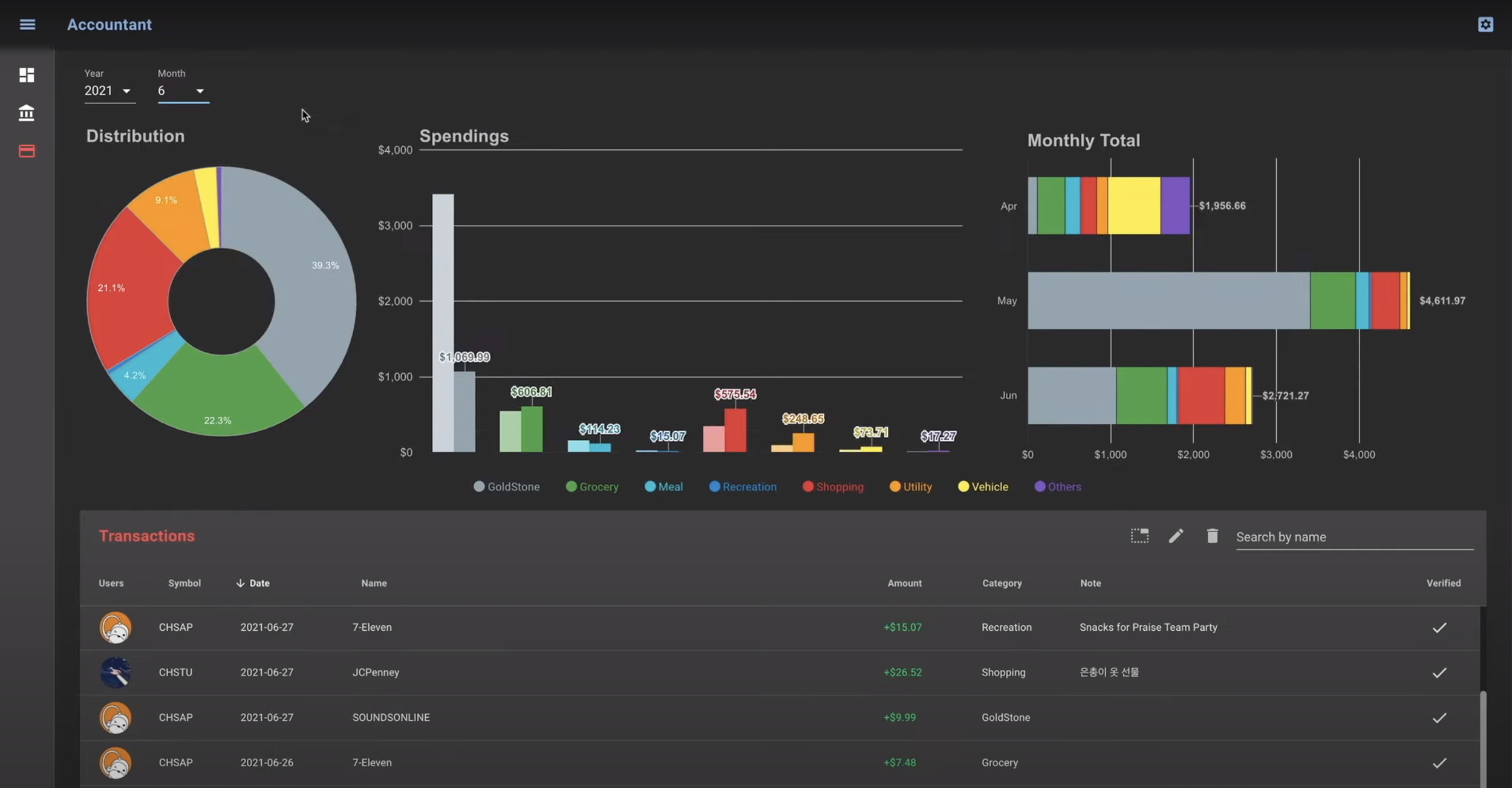
Task: Toggle Utility series in chart legend
Action: [911, 487]
